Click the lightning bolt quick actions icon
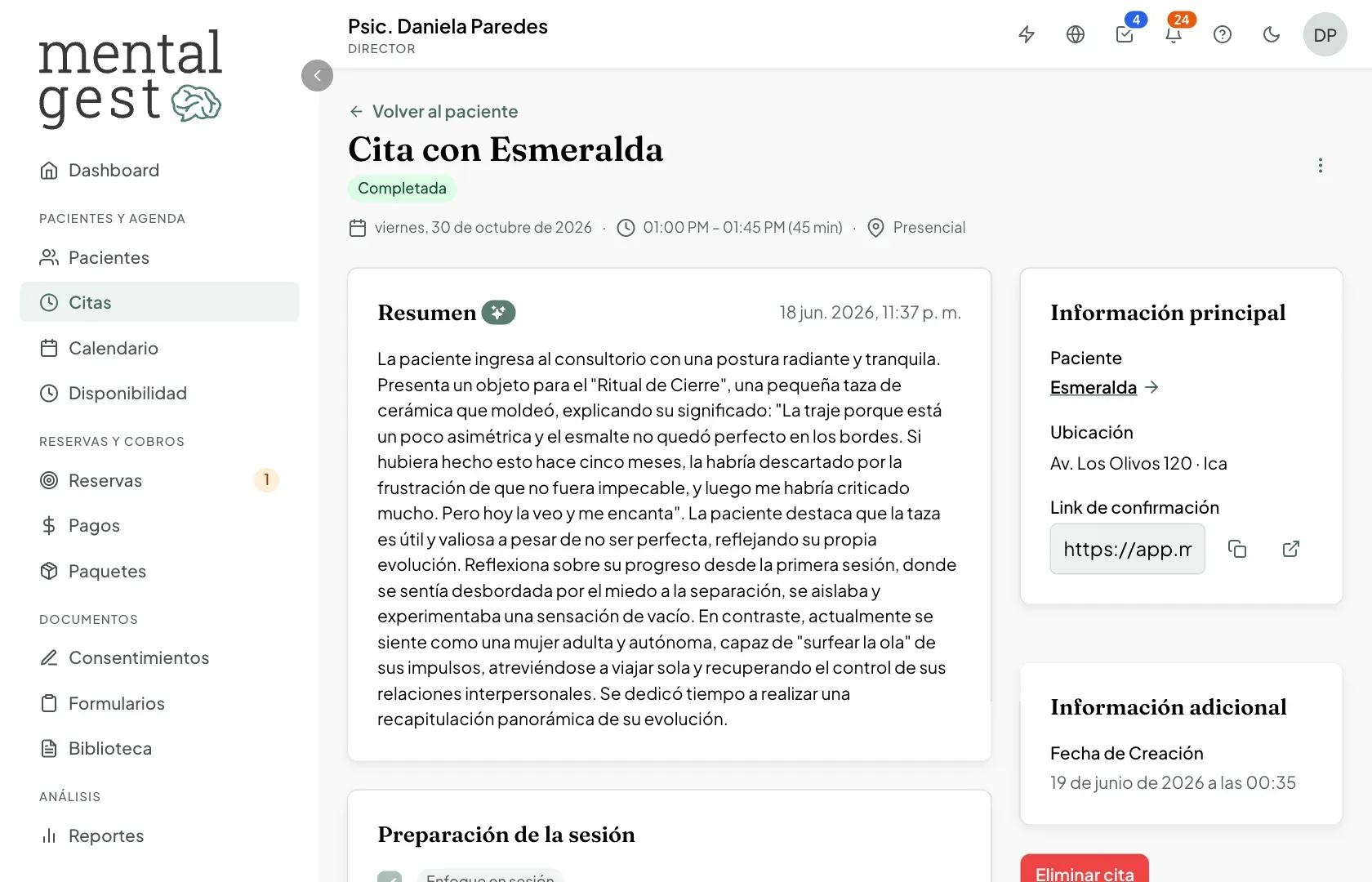 click(1027, 34)
